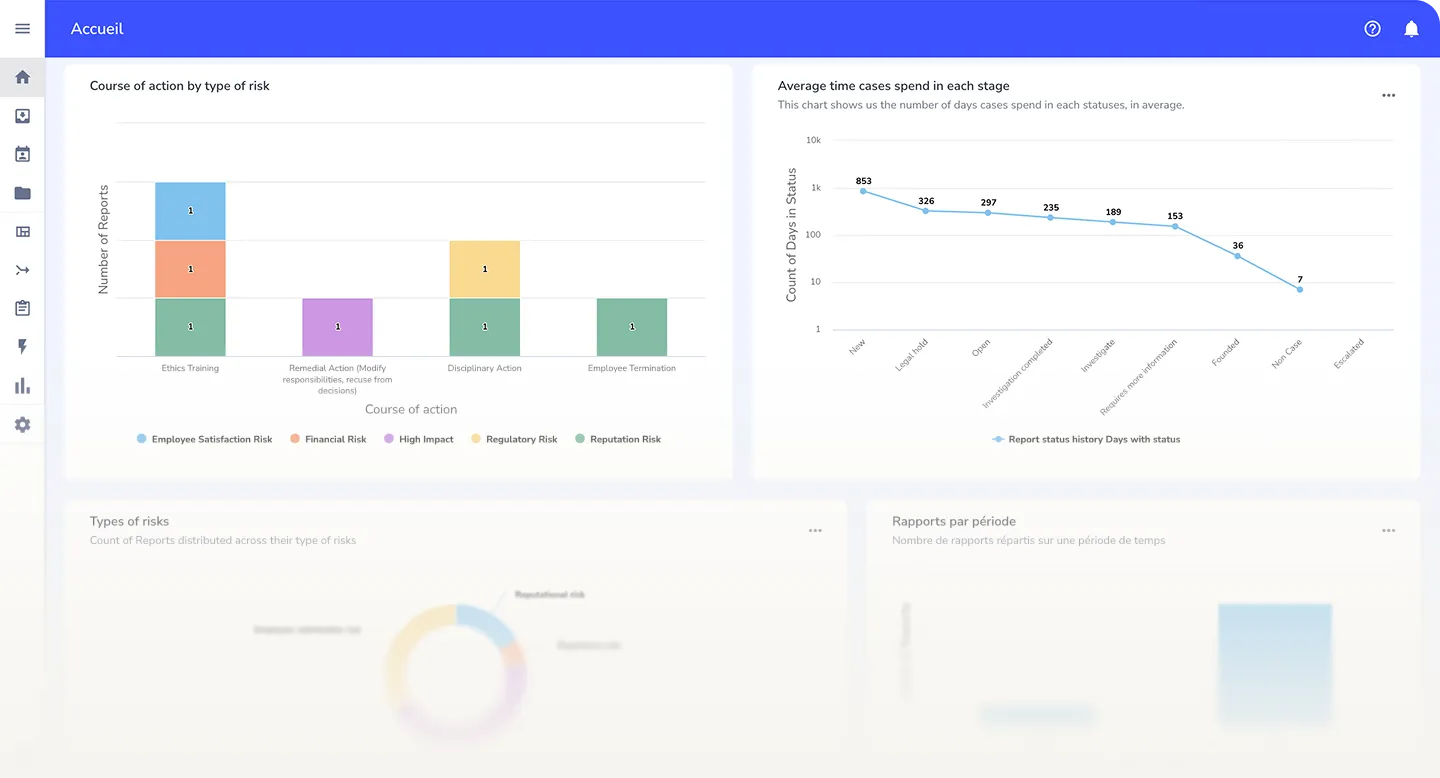This screenshot has width=1440, height=778.
Task: Click the blue Ethics Training bar segment
Action: [x=190, y=211]
